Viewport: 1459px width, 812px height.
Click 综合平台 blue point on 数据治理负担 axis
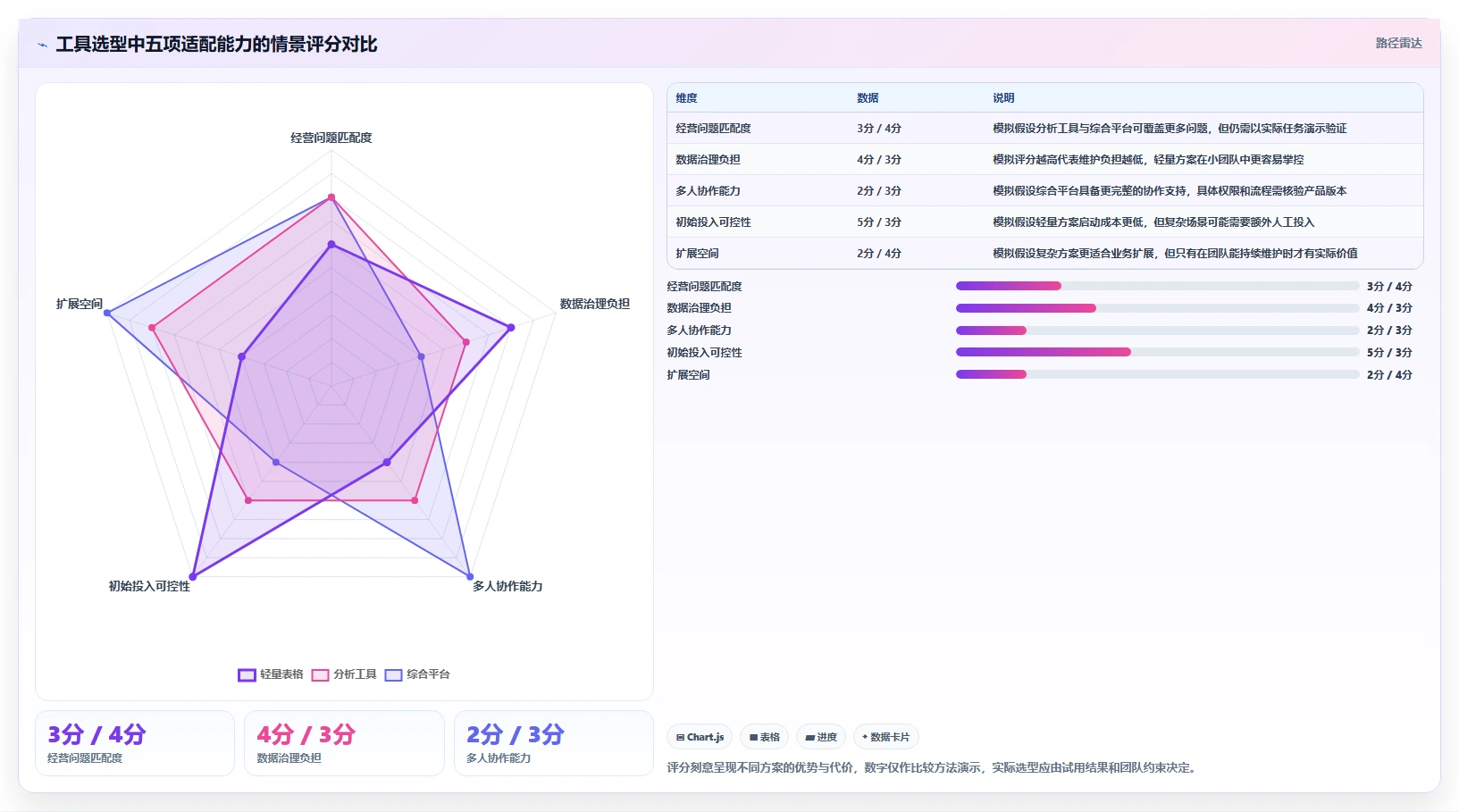click(422, 356)
